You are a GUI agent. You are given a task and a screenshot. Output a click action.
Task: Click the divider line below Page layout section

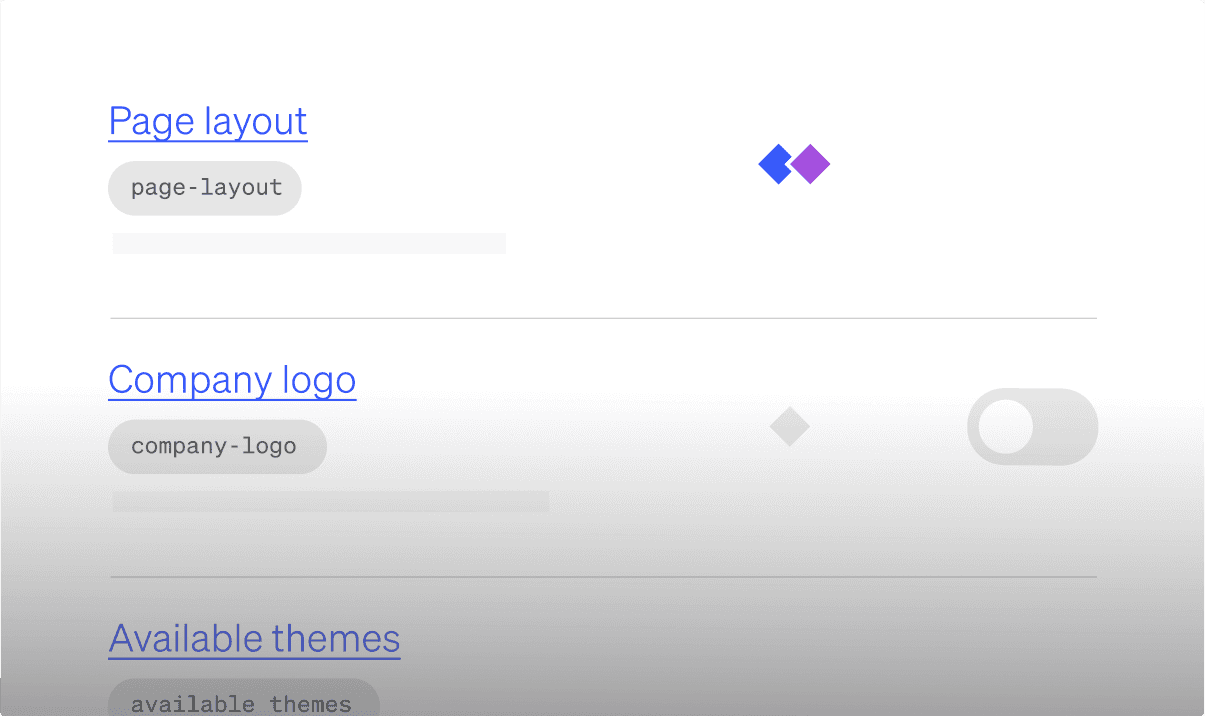tap(603, 318)
